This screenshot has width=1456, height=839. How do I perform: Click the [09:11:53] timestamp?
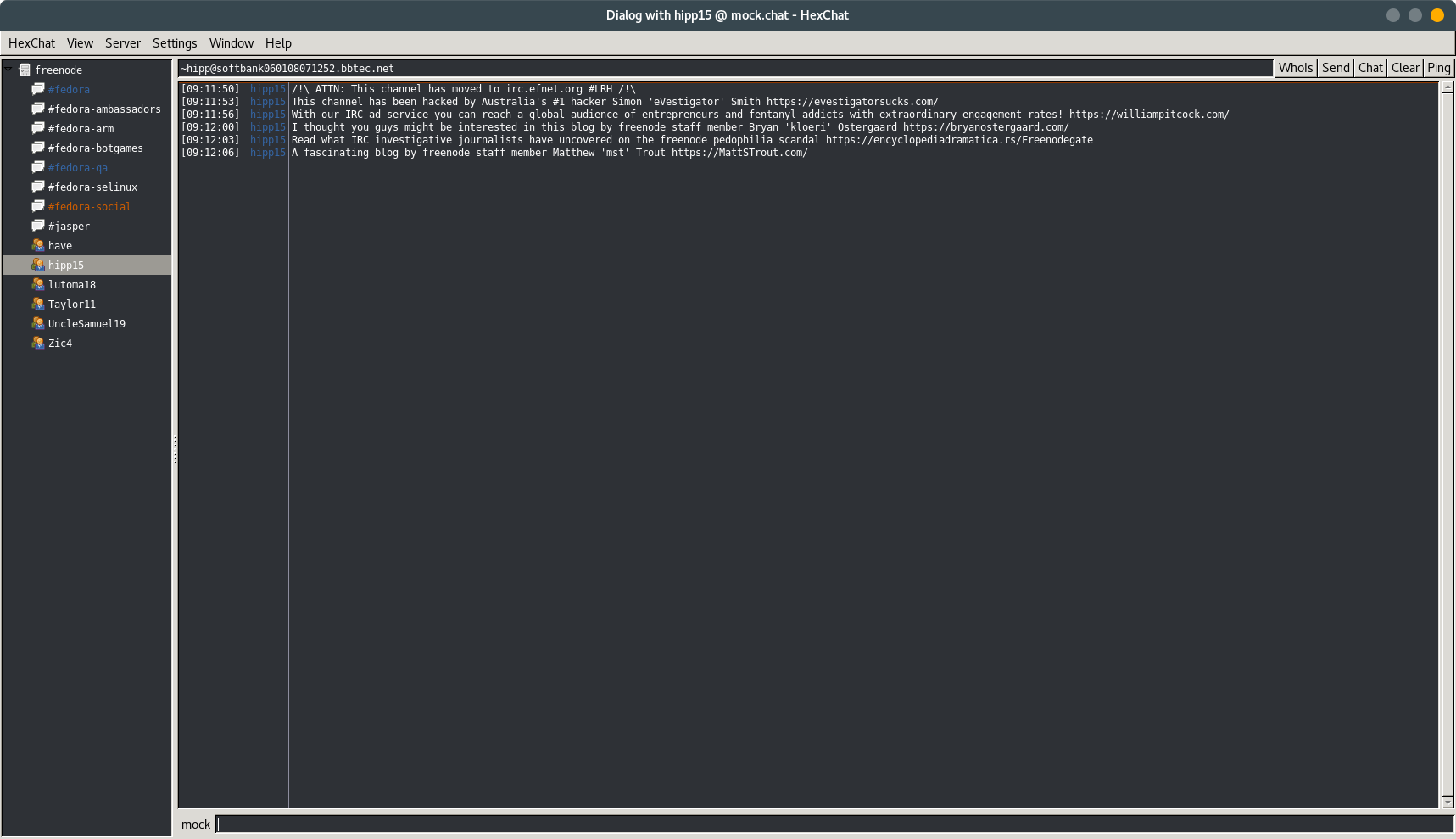tap(210, 102)
